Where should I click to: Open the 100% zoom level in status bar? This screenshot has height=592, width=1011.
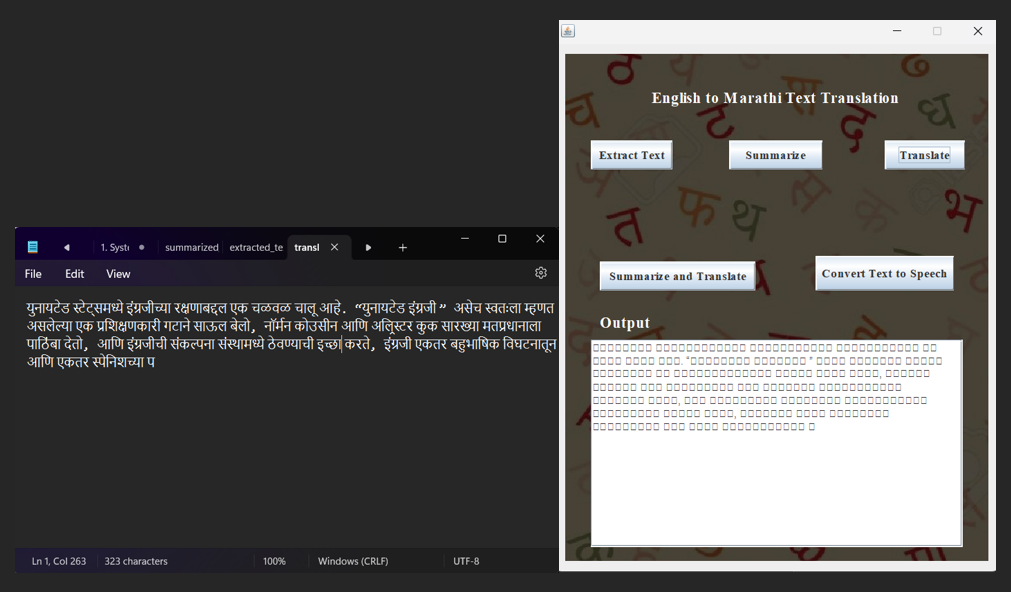tap(274, 561)
